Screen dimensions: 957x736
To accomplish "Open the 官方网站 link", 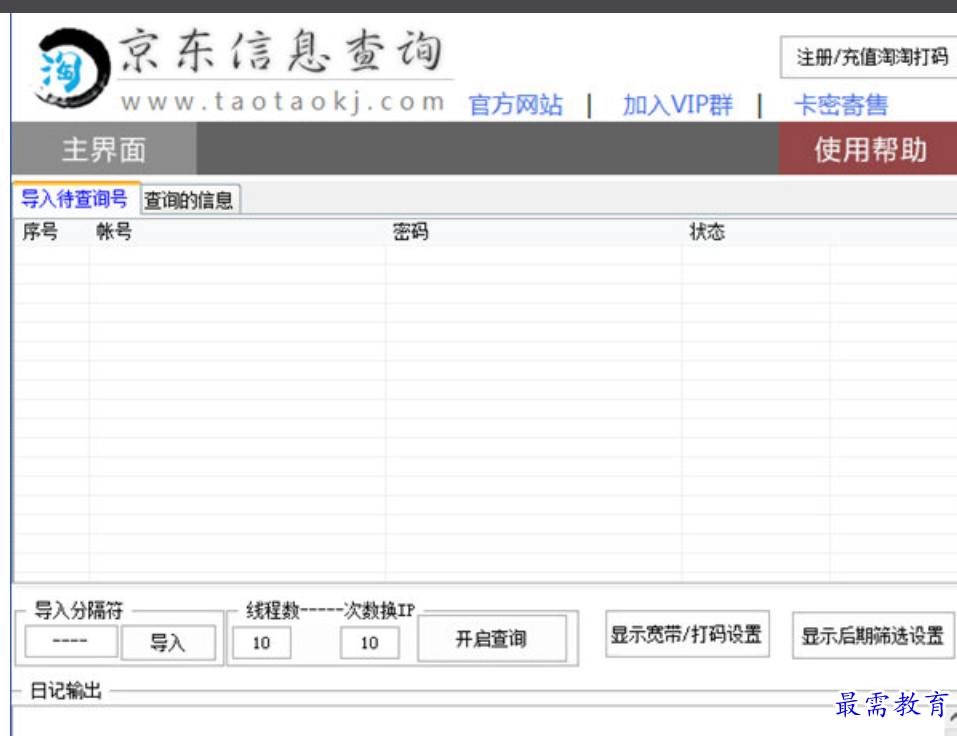I will coord(516,105).
